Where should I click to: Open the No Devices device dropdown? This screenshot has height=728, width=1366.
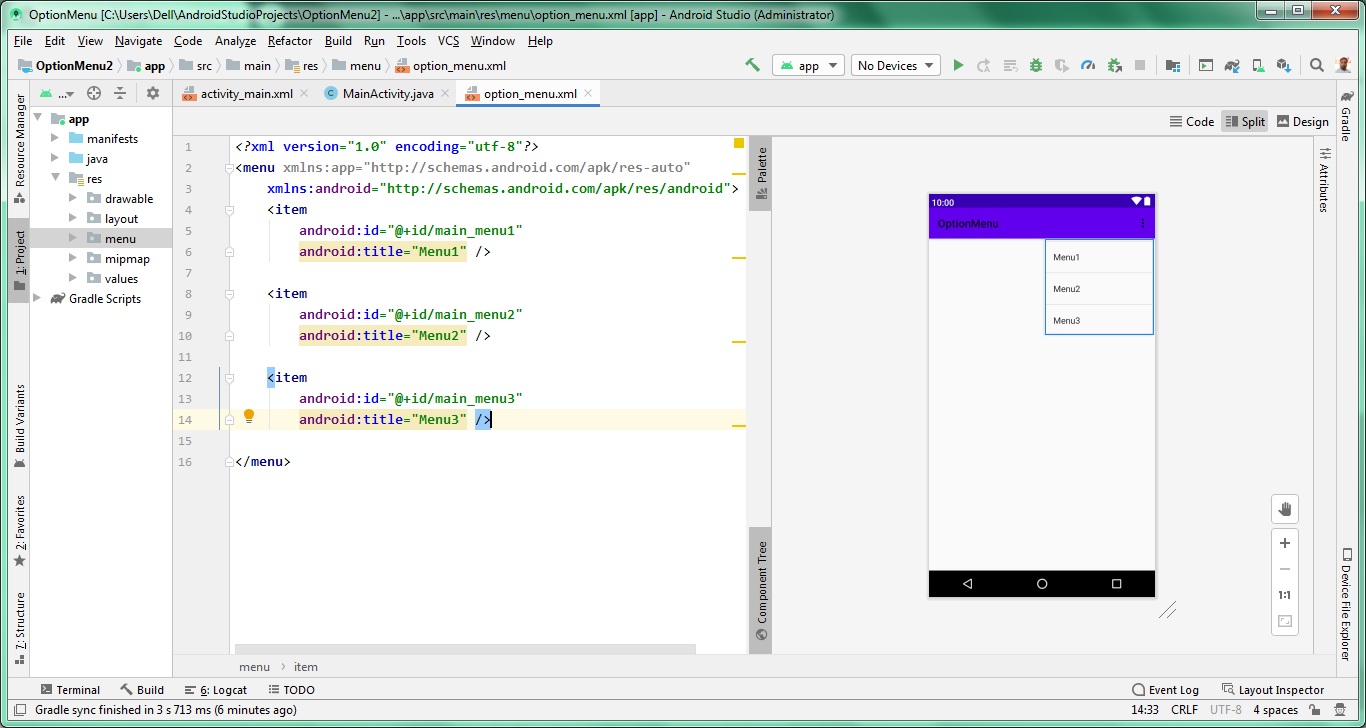pos(893,64)
